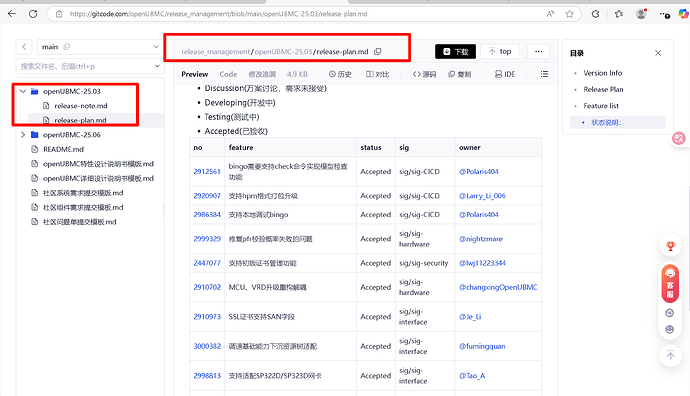Click the trophy icon on the right edge
This screenshot has width=690, height=396.
670,246
